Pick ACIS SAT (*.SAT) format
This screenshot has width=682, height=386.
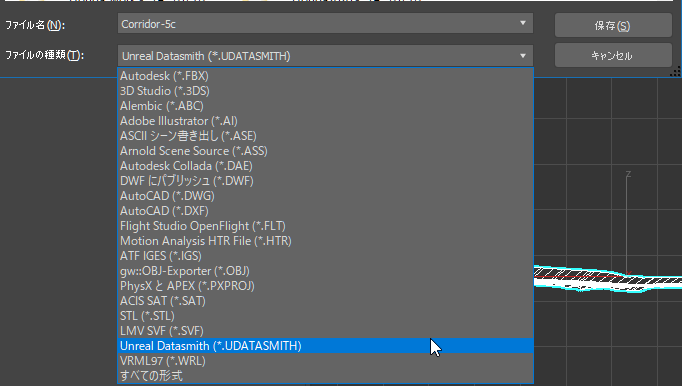coord(325,301)
